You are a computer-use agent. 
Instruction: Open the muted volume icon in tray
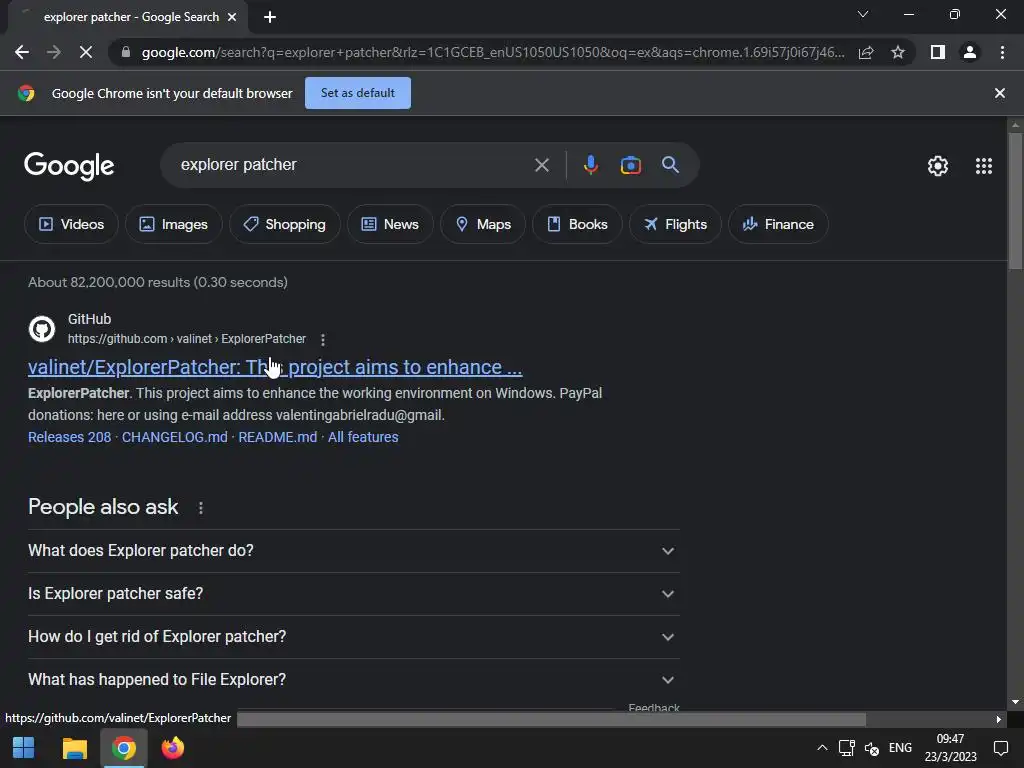click(x=871, y=748)
